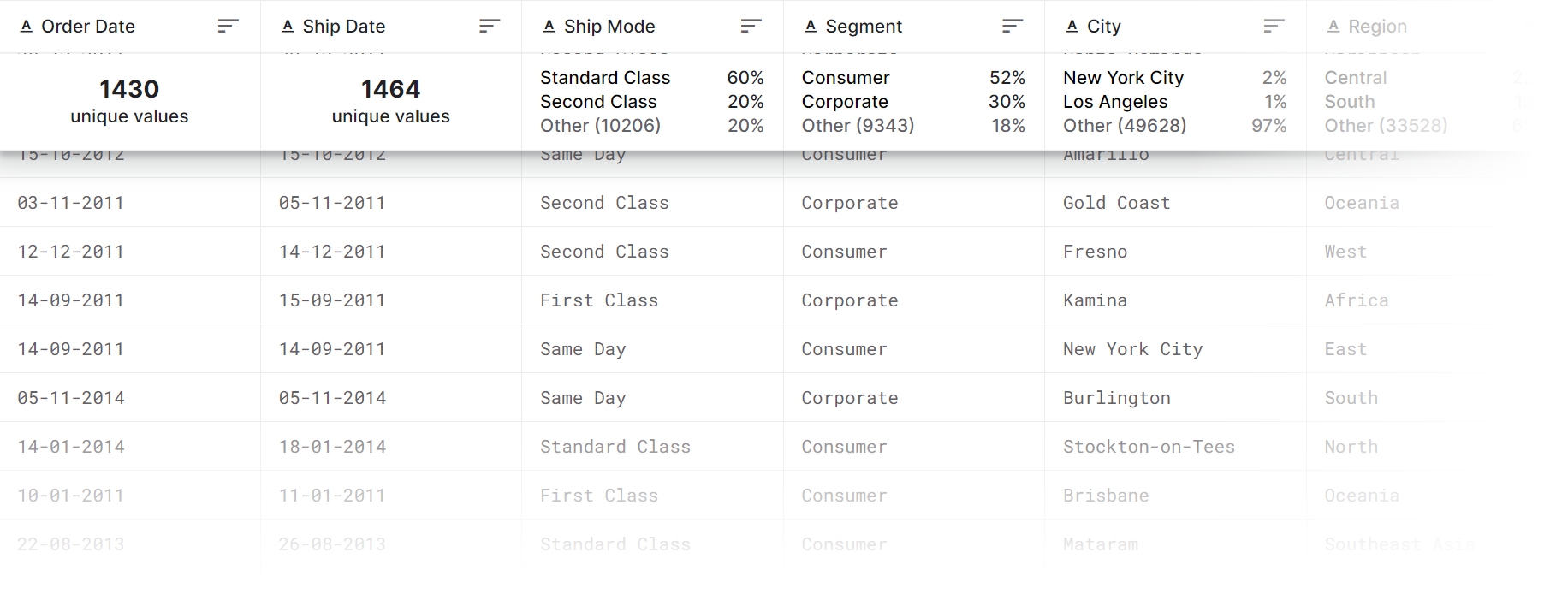The height and width of the screenshot is (594, 1568).
Task: Select the Consumer 52% segment summary
Action: 912,78
